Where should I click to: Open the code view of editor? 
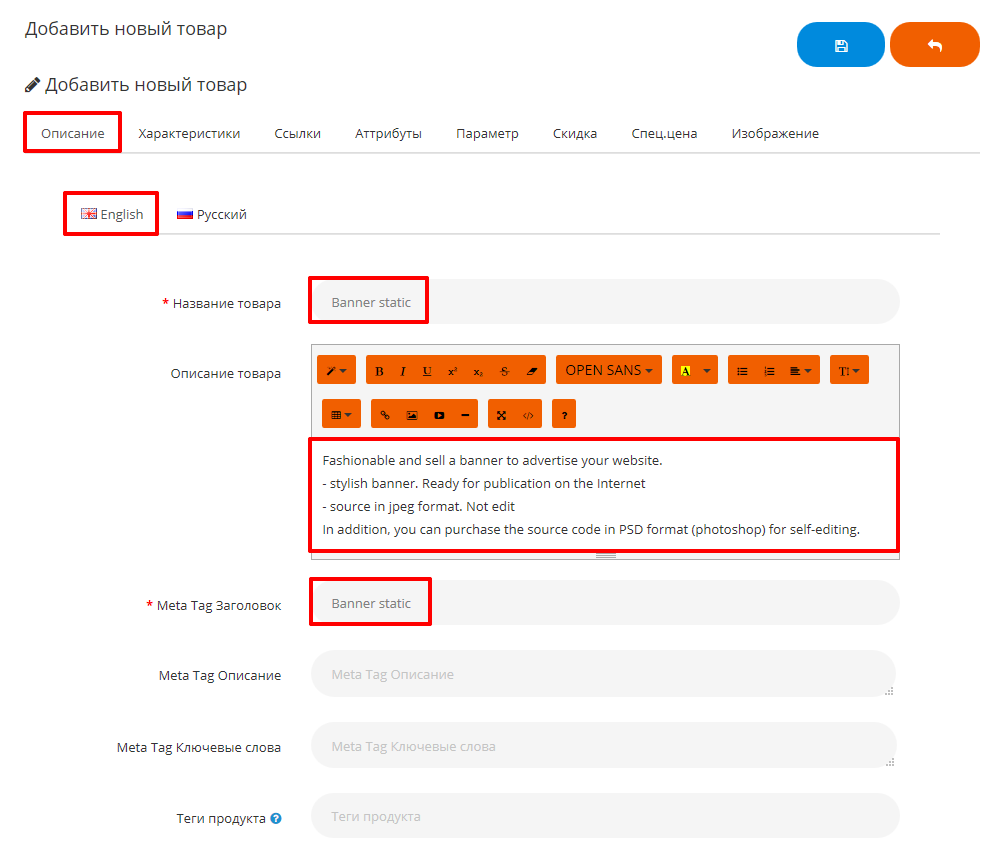528,414
